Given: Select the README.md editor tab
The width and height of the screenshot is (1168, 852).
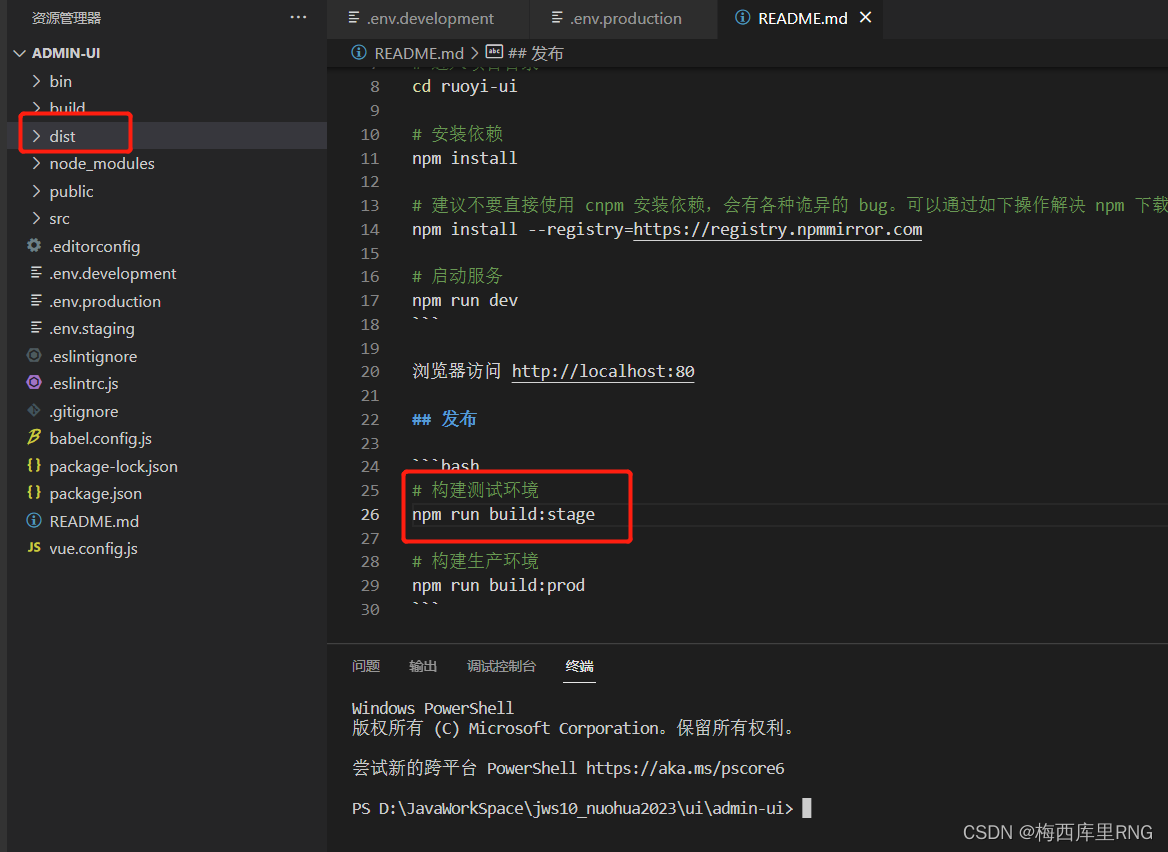Looking at the screenshot, I should pyautogui.click(x=802, y=19).
